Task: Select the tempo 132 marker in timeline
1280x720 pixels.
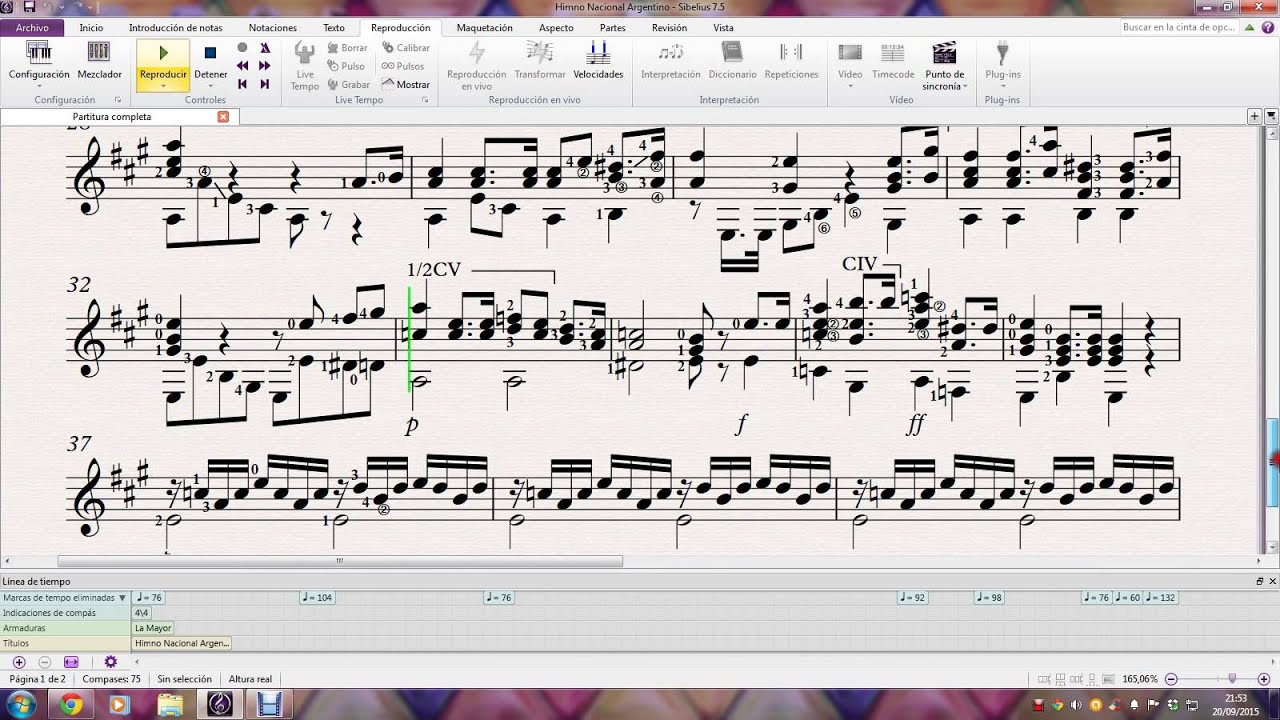Action: coord(1160,597)
